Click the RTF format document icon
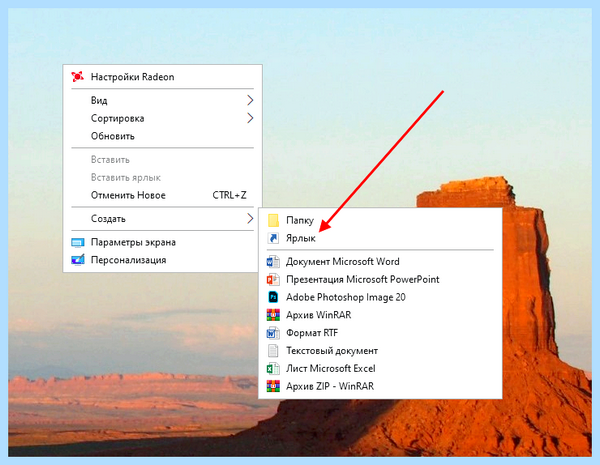Image resolution: width=600 pixels, height=465 pixels. [x=273, y=333]
